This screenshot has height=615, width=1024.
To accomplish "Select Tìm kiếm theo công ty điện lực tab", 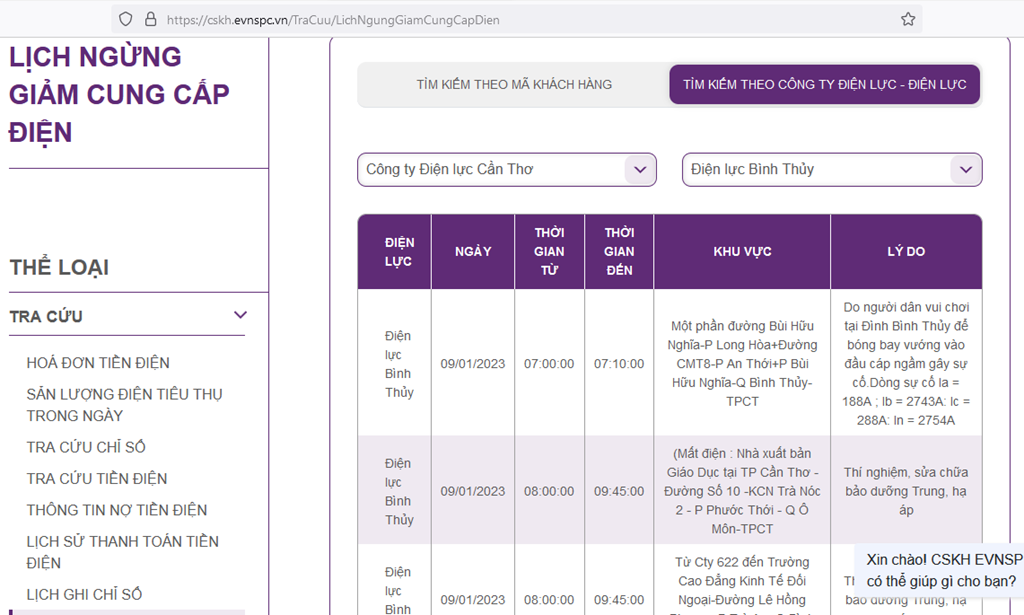I will coord(824,85).
